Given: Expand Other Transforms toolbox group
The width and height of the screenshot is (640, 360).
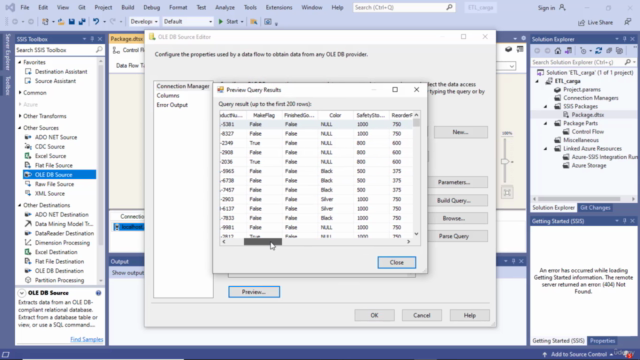Looking at the screenshot, I should (20, 116).
